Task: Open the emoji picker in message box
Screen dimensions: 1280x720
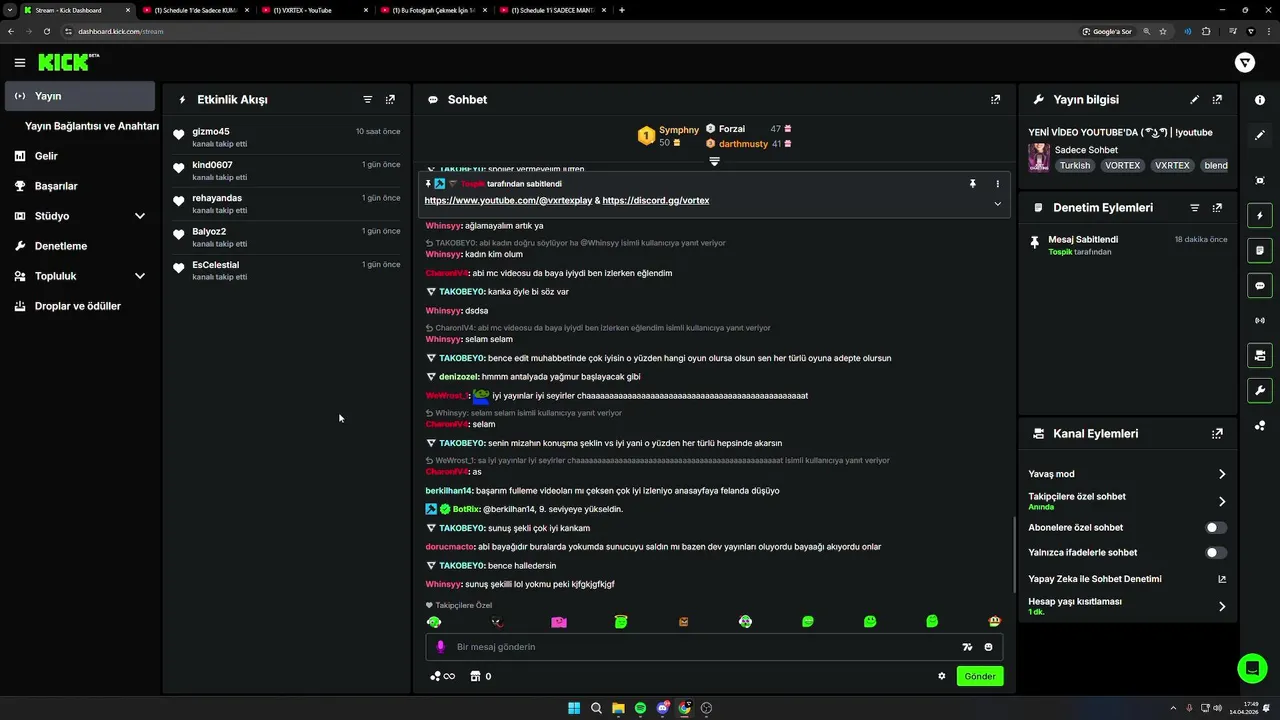Action: [x=989, y=647]
